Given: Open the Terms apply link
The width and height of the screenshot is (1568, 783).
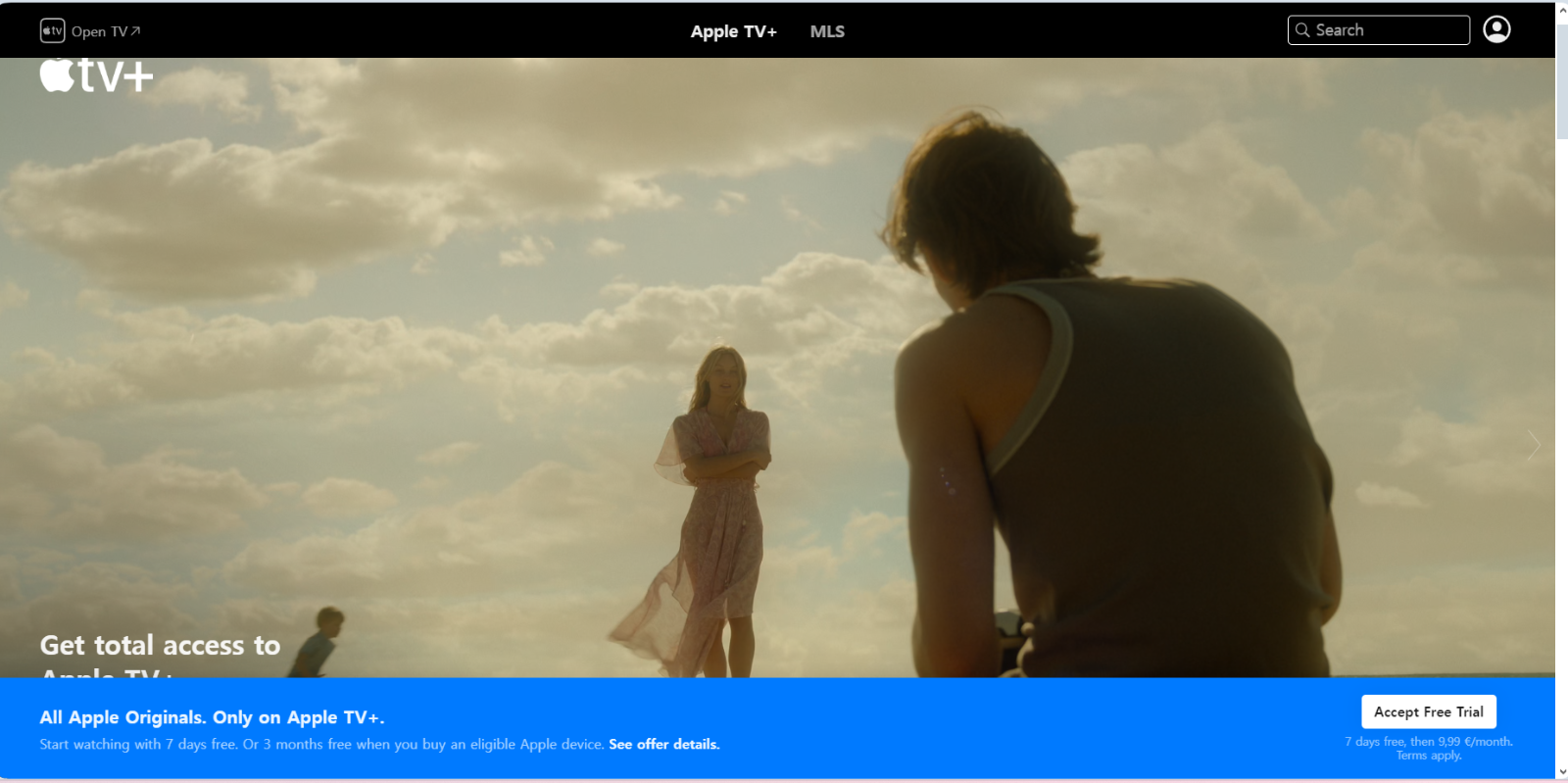Looking at the screenshot, I should pyautogui.click(x=1428, y=756).
